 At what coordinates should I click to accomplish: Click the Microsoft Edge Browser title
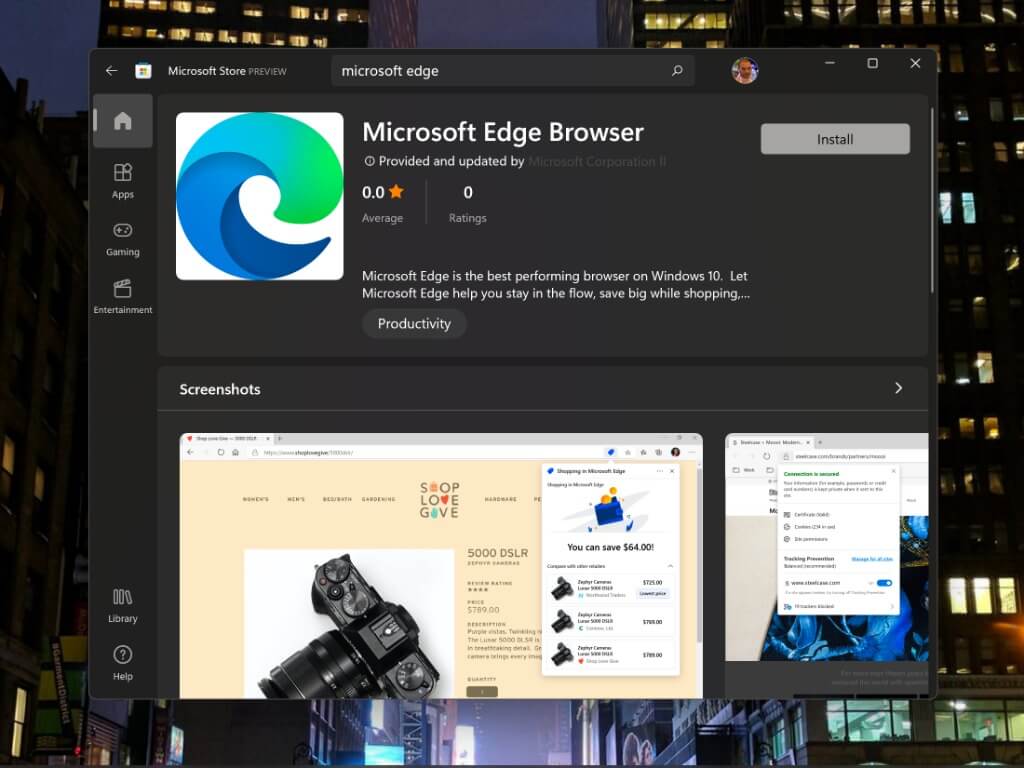(503, 133)
